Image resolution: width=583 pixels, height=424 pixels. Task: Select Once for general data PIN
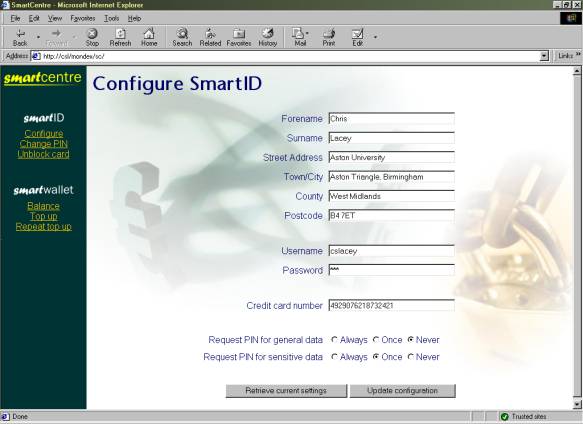click(x=376, y=340)
